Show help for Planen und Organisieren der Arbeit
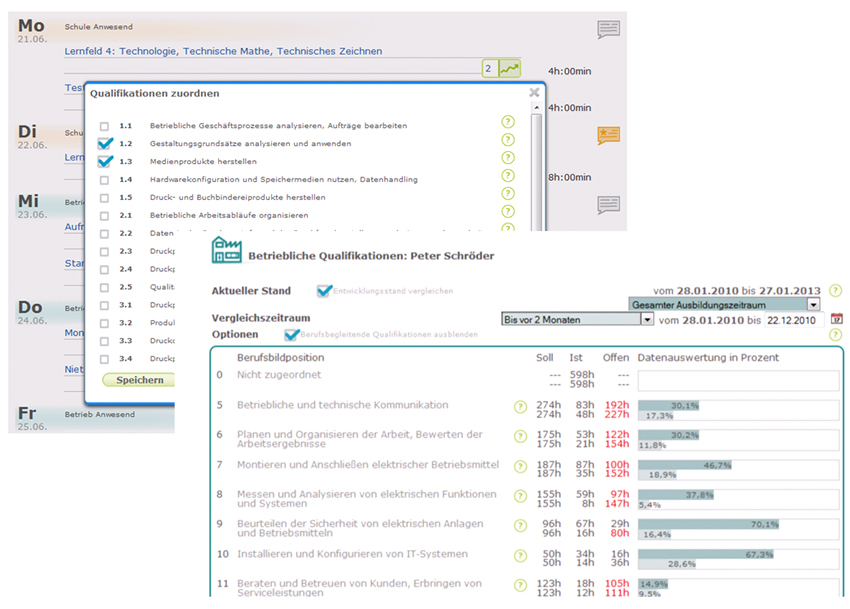 click(520, 436)
